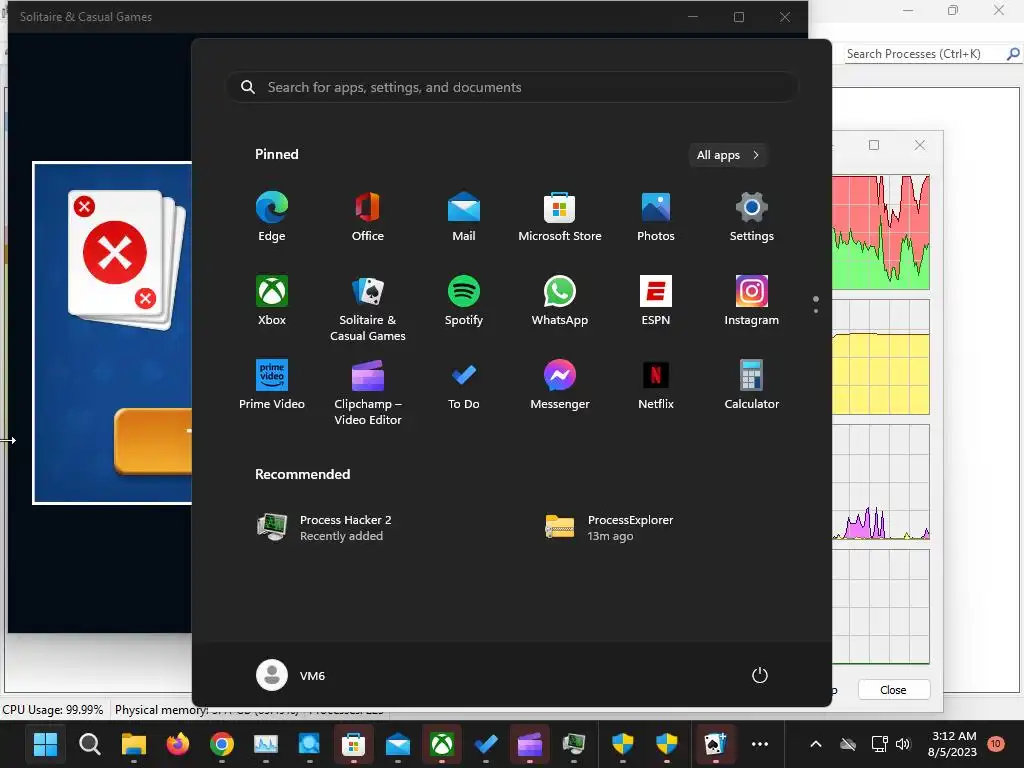Open clock showing 3:12 AM 8/5/2023
1024x768 pixels.
pyautogui.click(x=952, y=744)
